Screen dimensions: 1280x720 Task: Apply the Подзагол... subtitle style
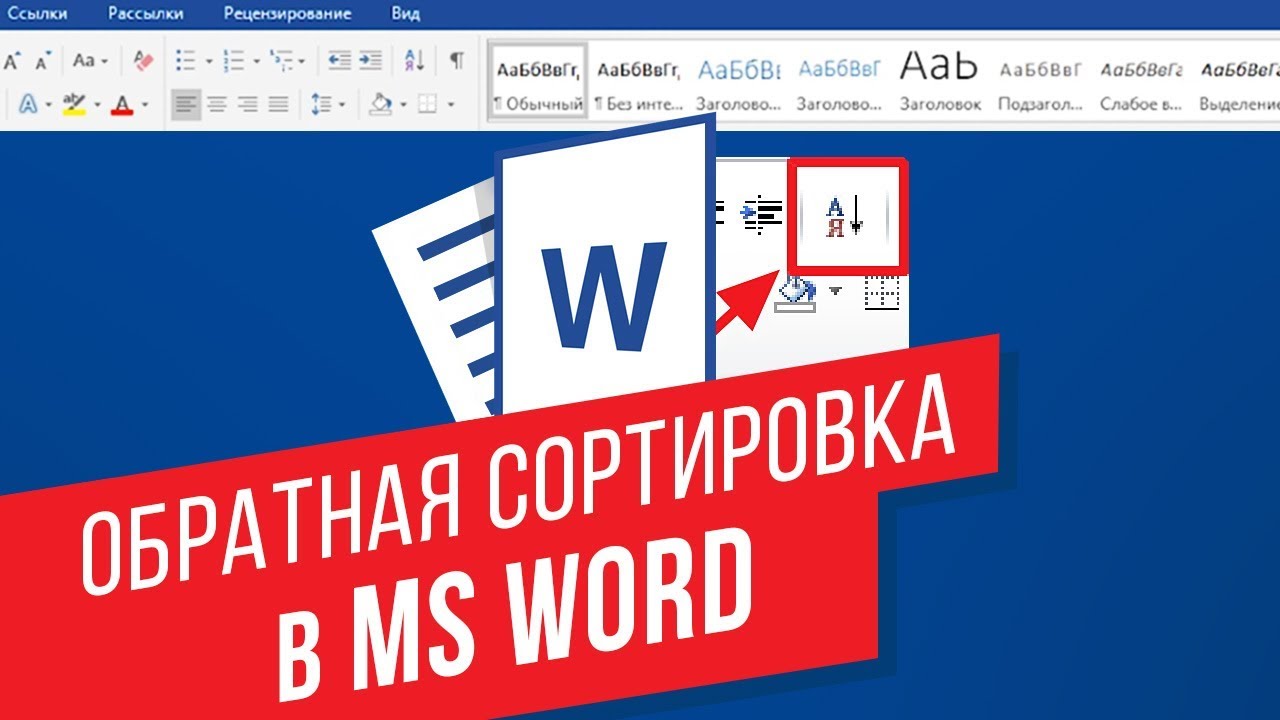(x=1041, y=82)
